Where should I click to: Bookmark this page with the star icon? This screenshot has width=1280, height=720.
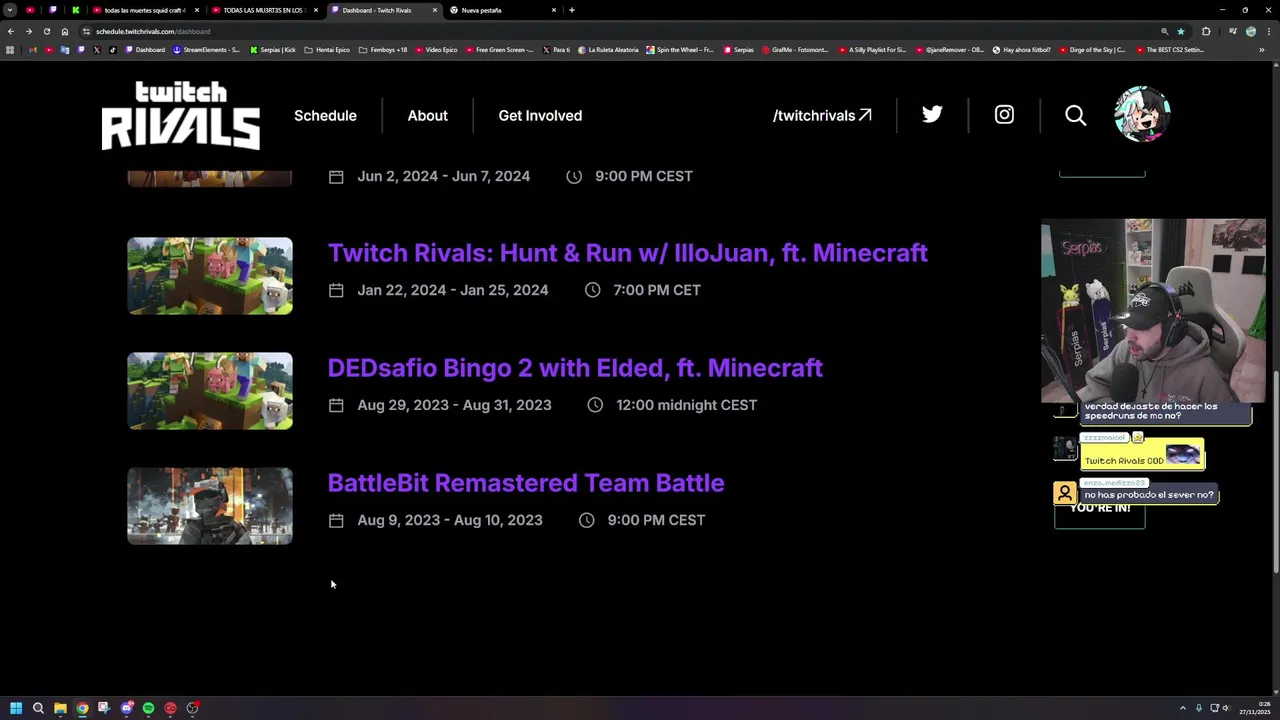[x=1181, y=31]
